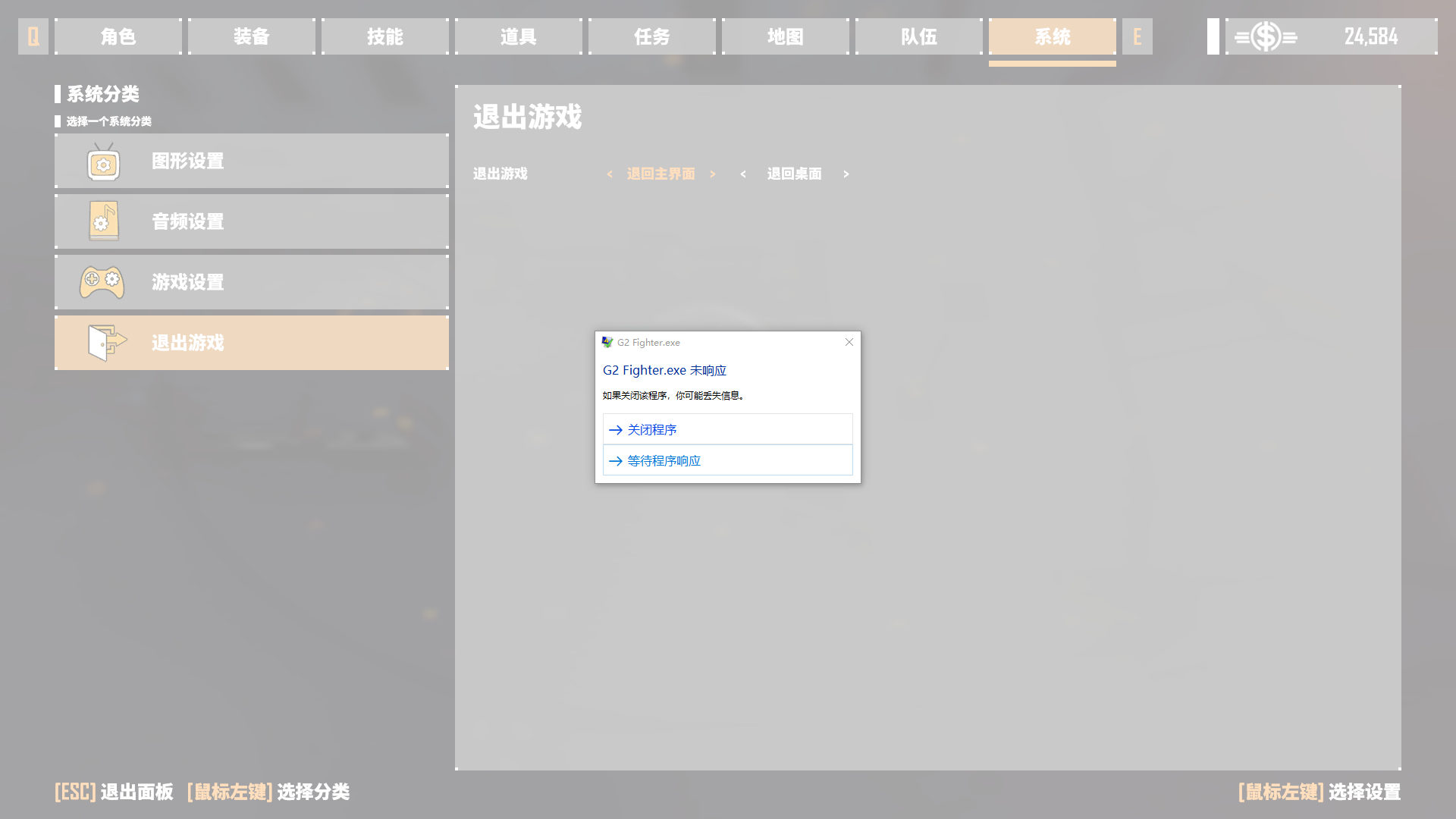Open the 角色 tab
1456x819 pixels.
(x=118, y=36)
